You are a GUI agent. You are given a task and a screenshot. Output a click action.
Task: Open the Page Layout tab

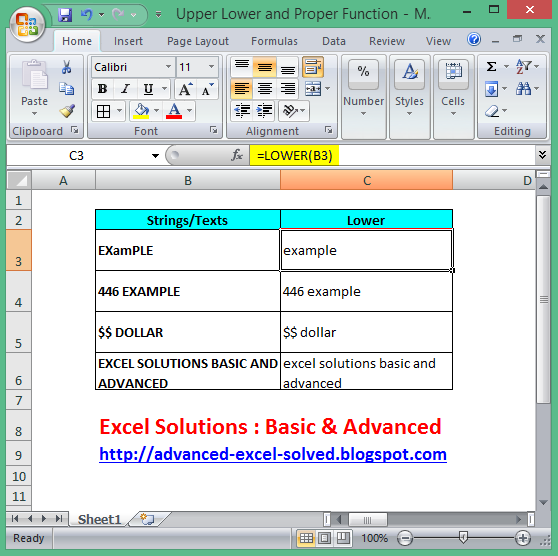pos(198,41)
